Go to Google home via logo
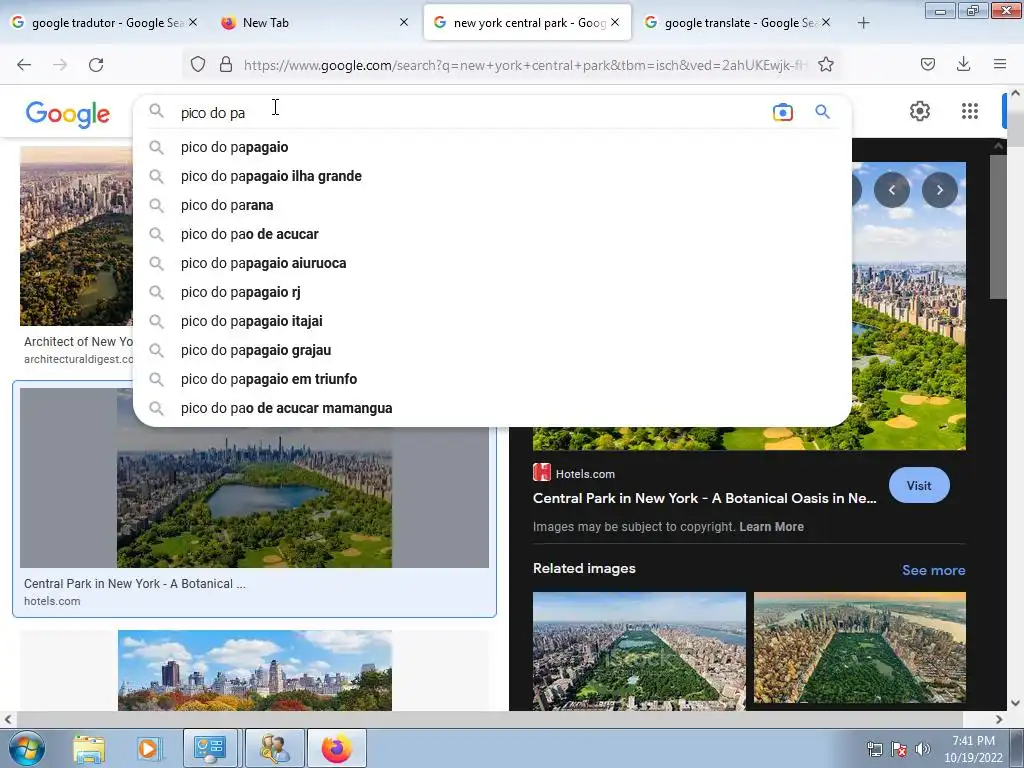 pos(67,114)
